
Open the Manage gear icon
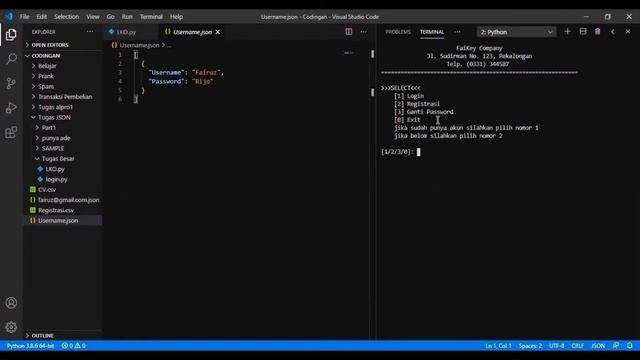click(x=11, y=327)
